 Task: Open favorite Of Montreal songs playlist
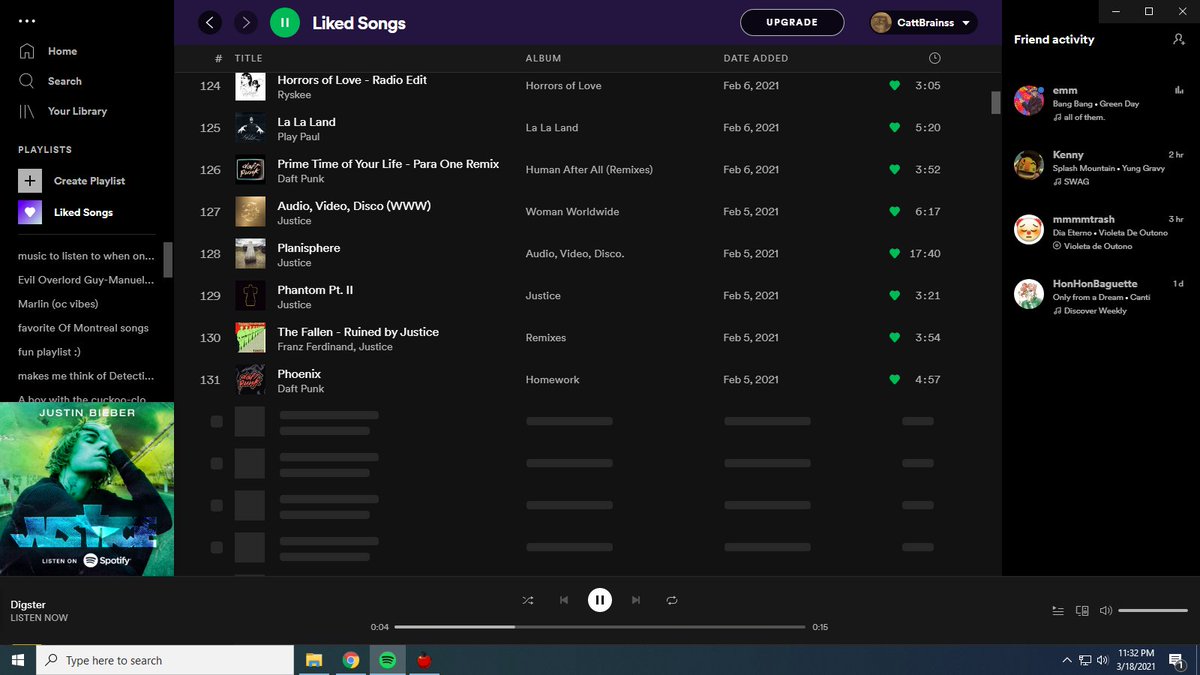[83, 328]
